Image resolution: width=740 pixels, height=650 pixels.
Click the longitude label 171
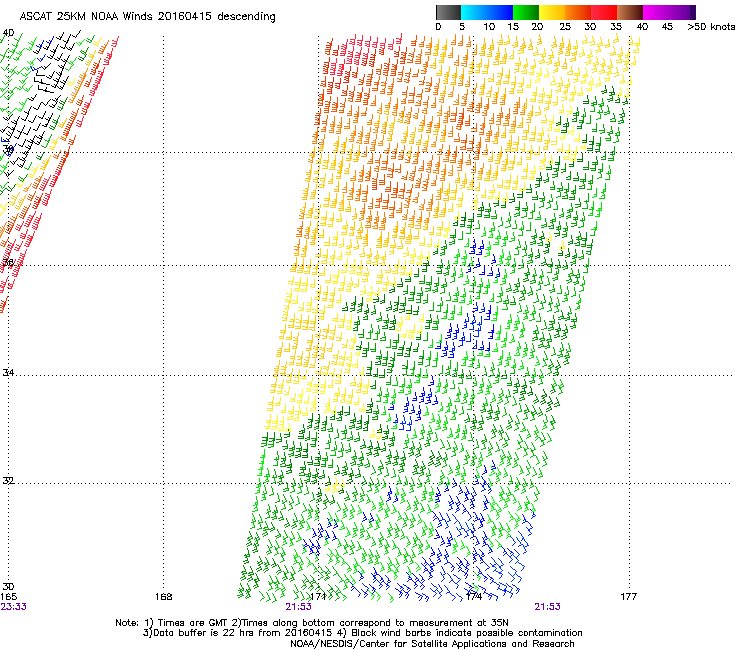click(318, 597)
